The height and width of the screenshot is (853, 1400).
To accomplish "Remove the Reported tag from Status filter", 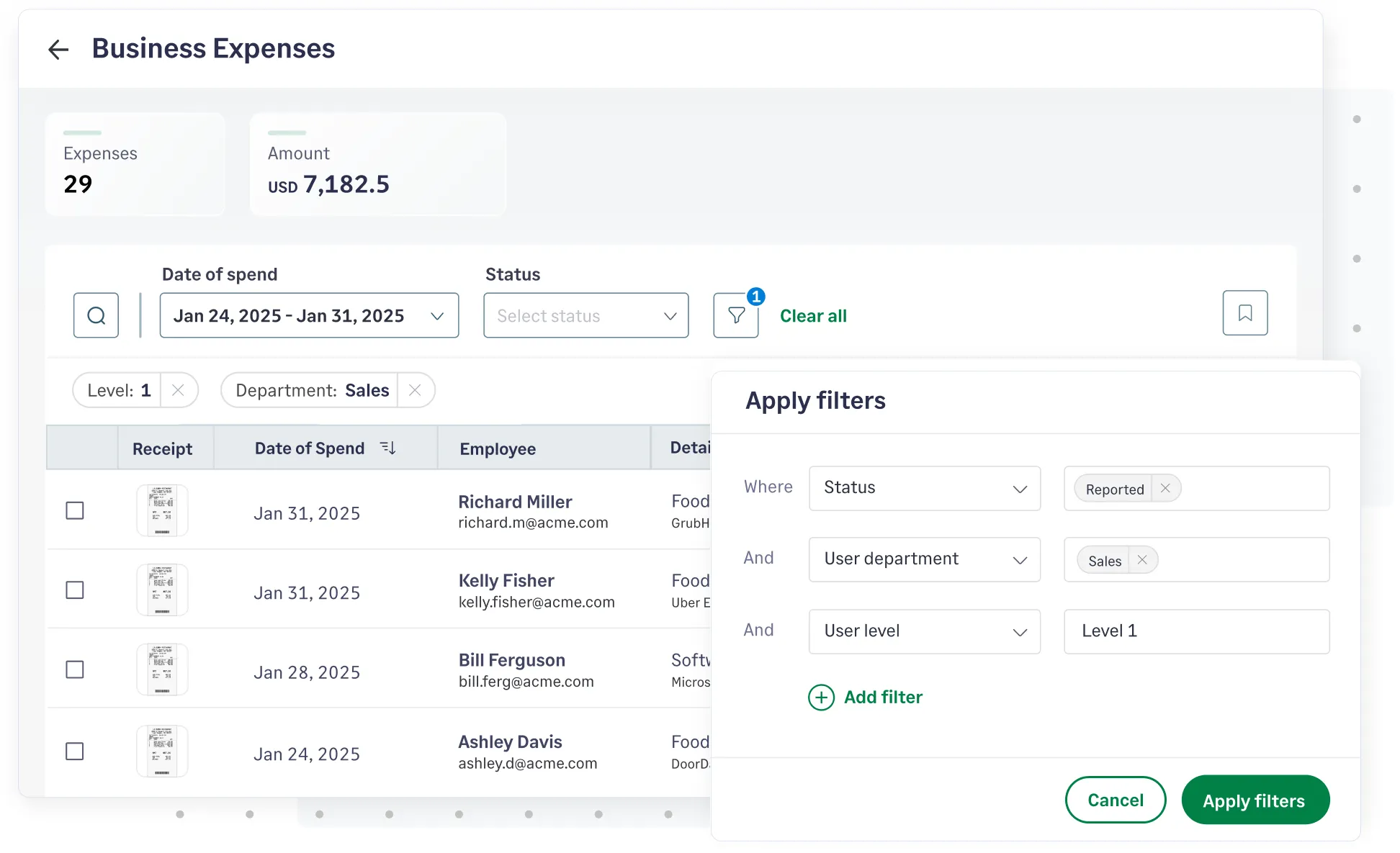I will 1164,487.
